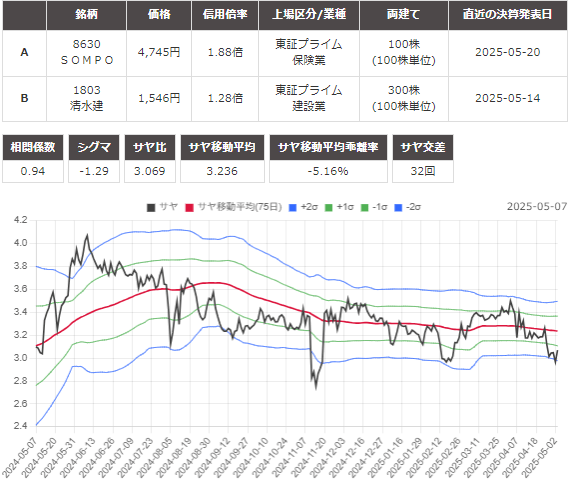
Task: Hide the -2σ band via legend label
Action: (x=413, y=207)
